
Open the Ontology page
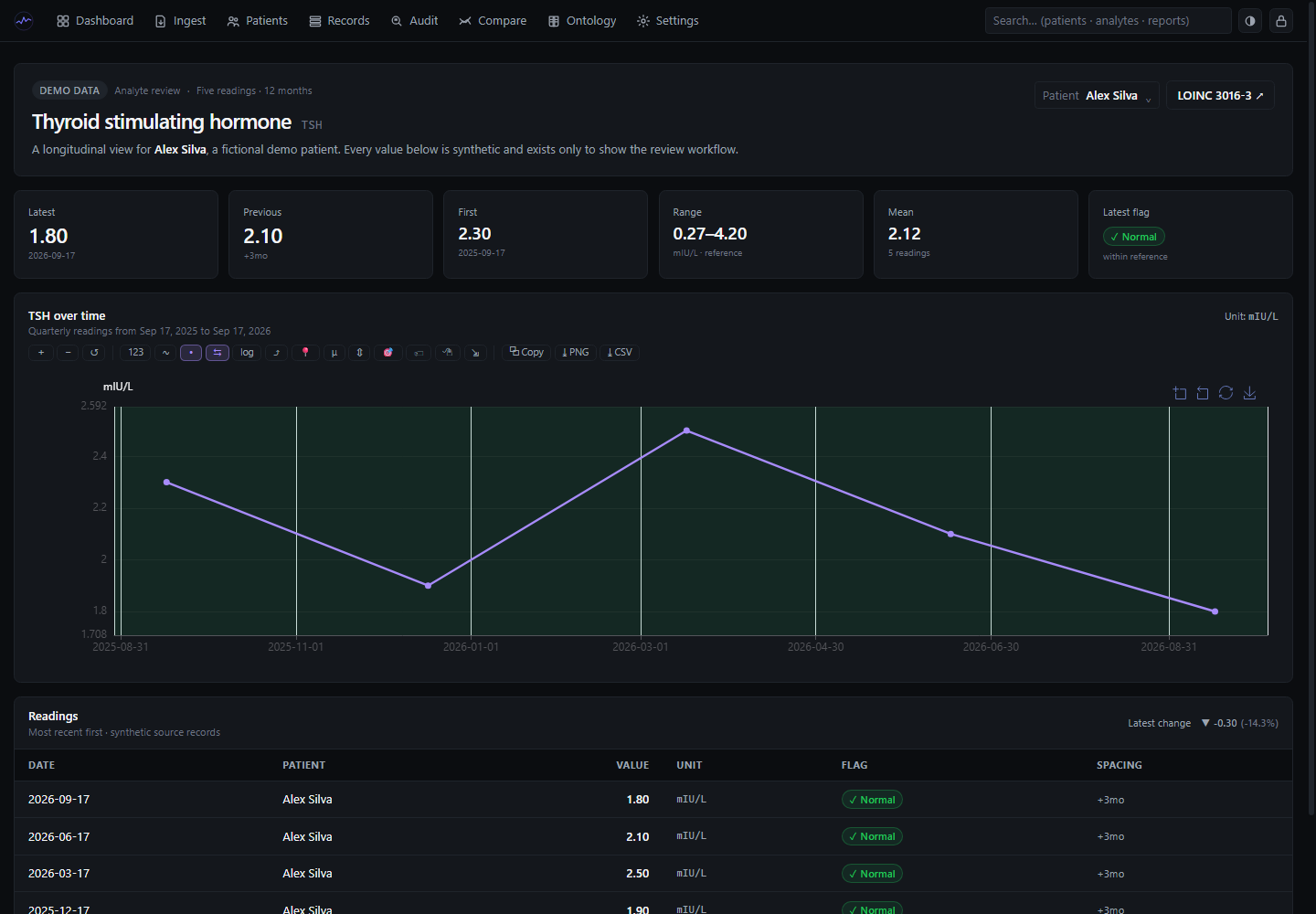[x=582, y=21]
